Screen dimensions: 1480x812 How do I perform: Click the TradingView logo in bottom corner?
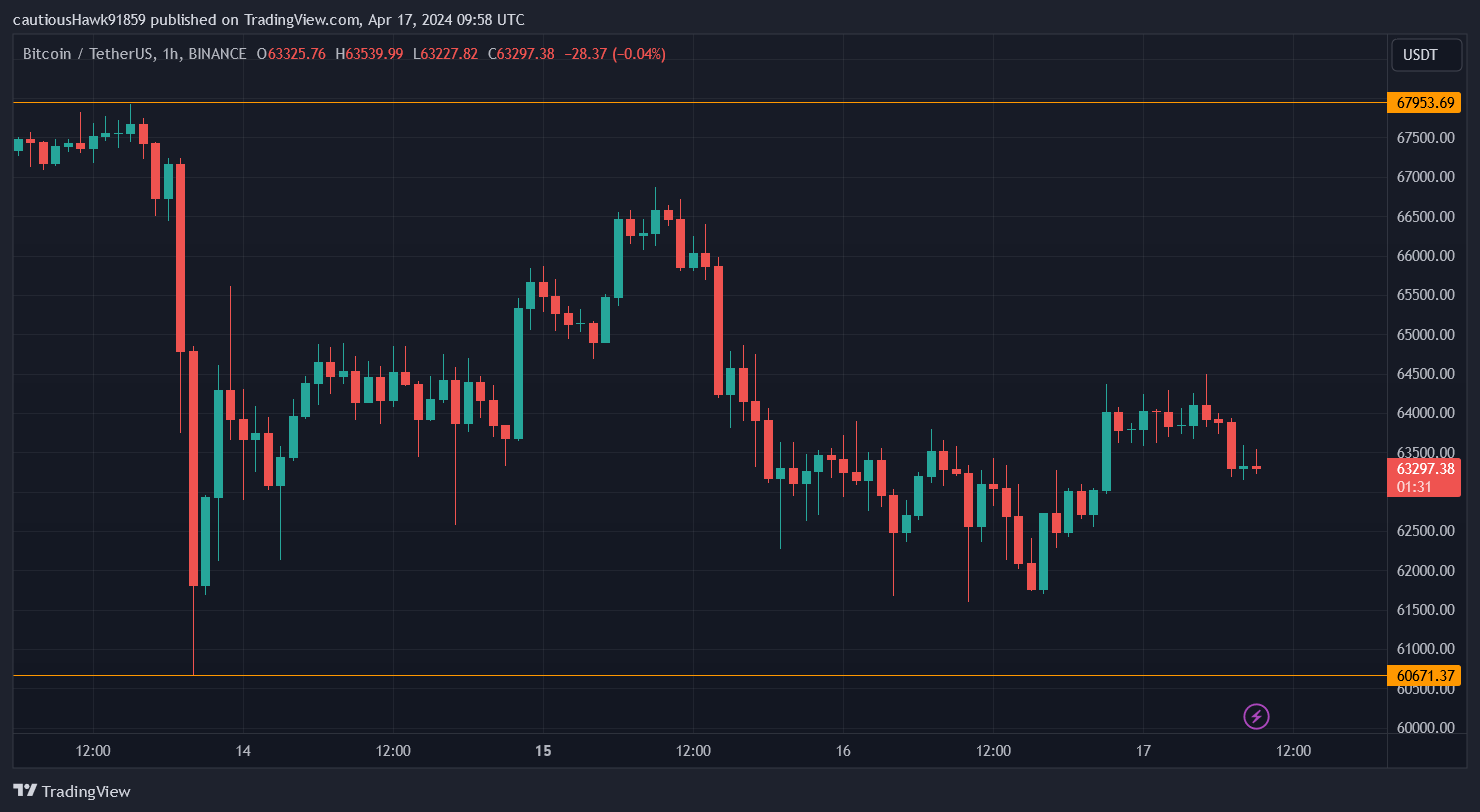click(70, 791)
